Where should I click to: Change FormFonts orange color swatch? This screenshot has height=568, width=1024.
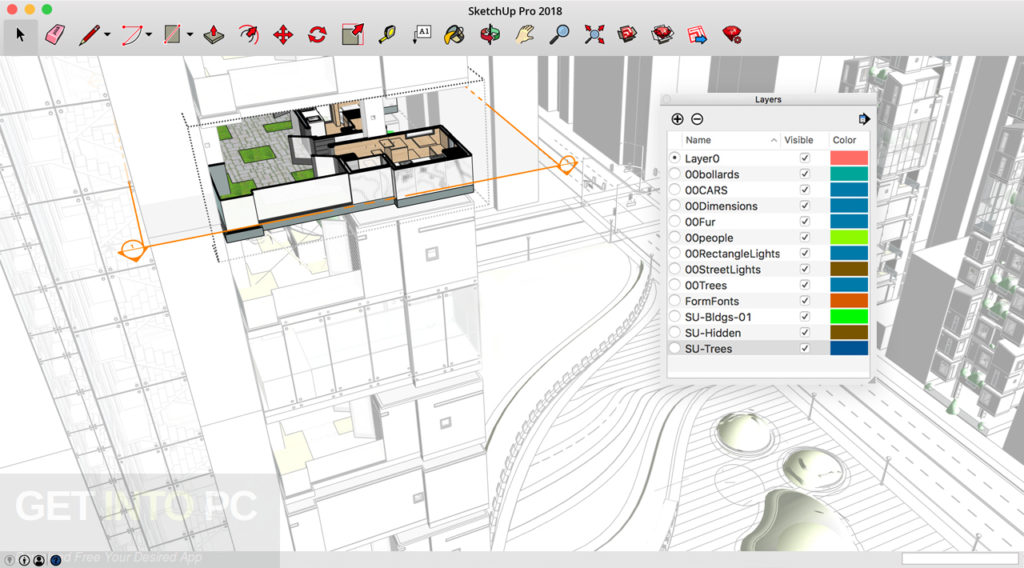click(x=849, y=301)
